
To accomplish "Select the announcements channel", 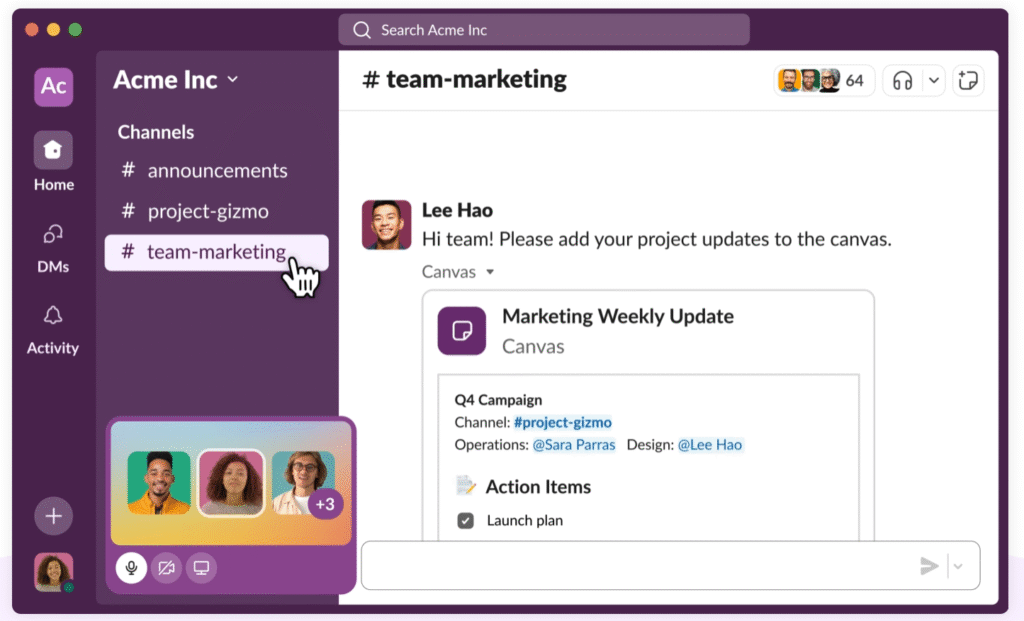I will click(217, 171).
